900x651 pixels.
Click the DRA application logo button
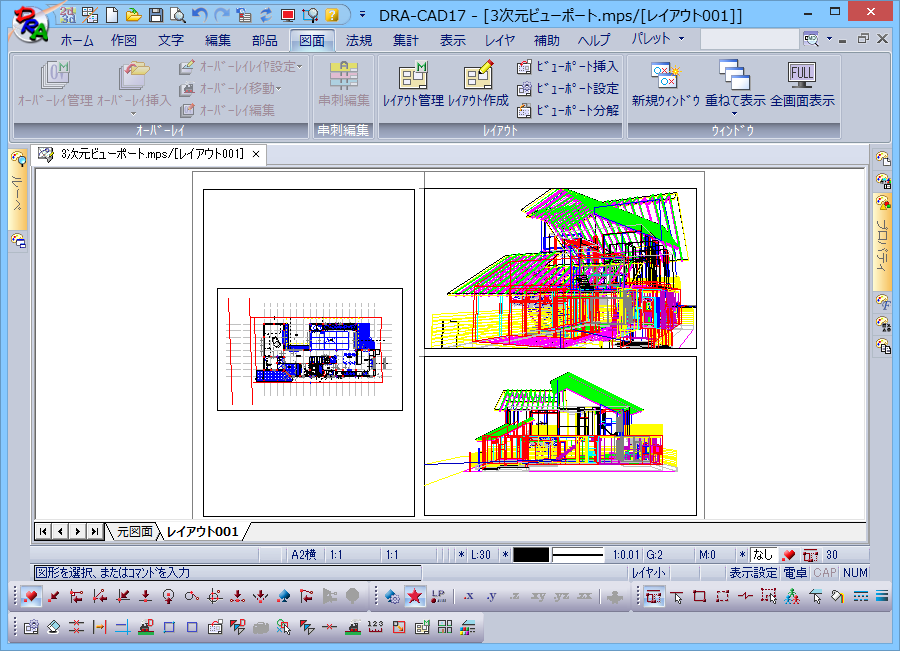click(x=30, y=24)
